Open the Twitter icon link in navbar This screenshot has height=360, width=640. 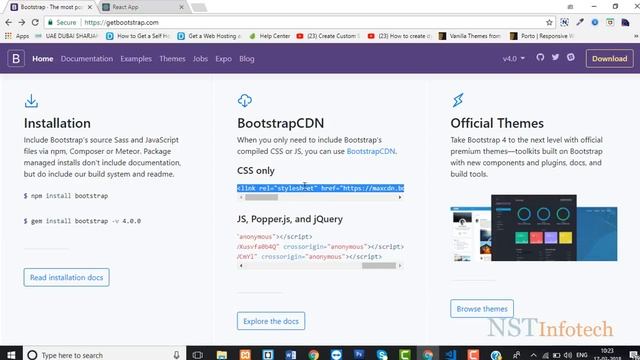(555, 57)
